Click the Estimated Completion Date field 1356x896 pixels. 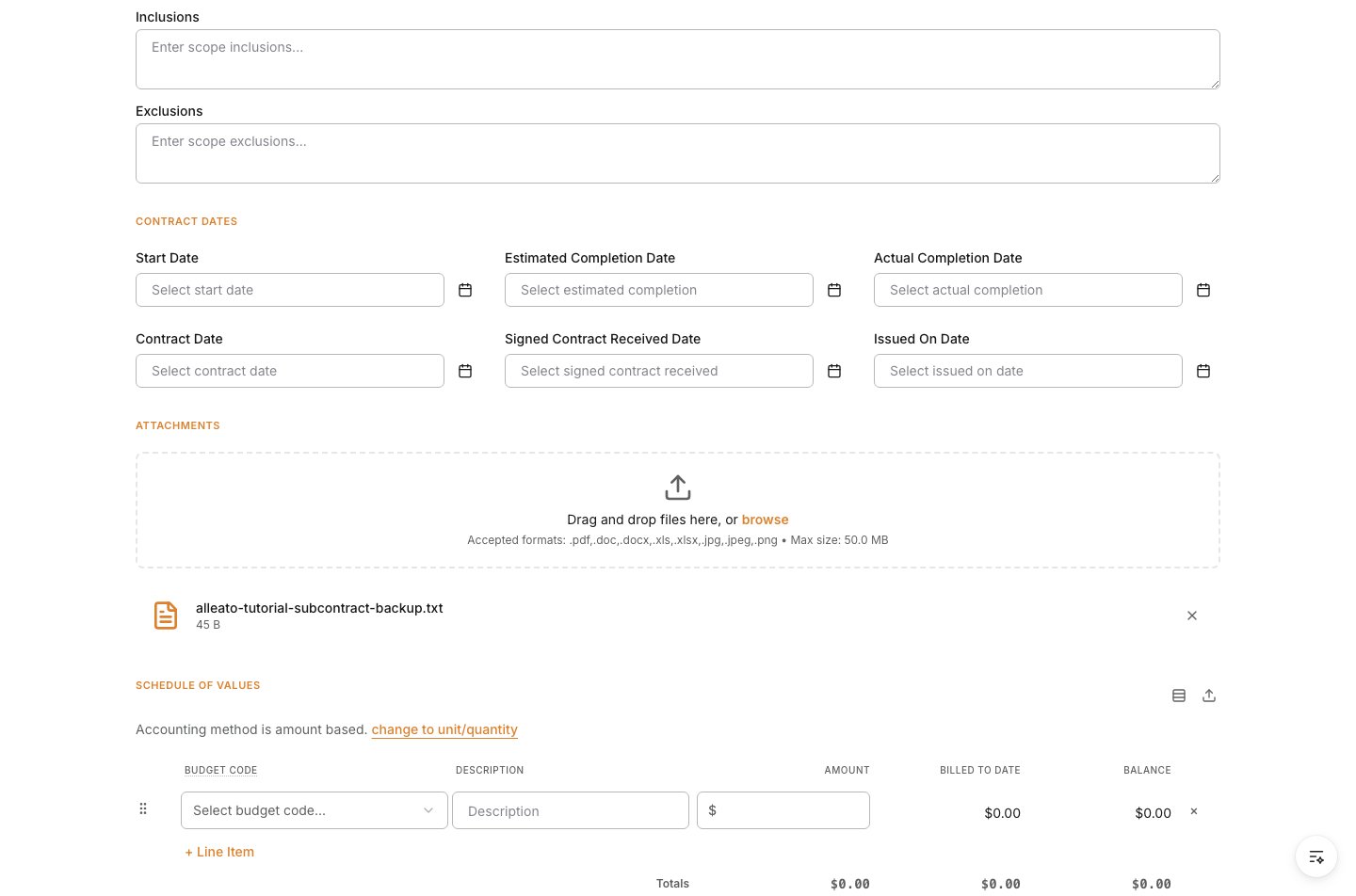point(659,290)
